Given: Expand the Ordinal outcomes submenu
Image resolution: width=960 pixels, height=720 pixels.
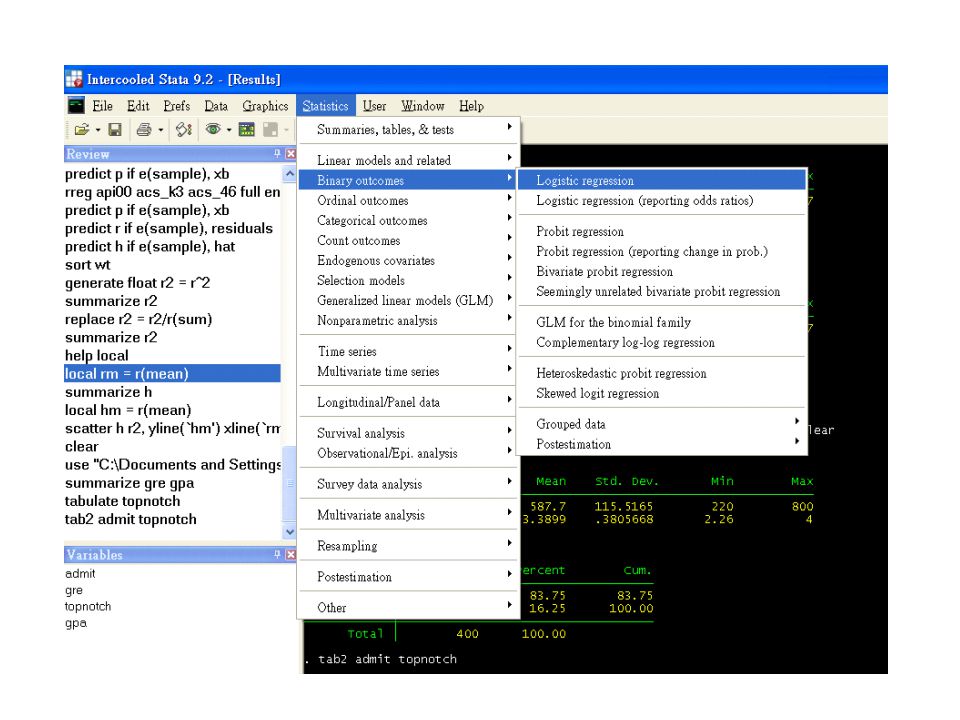Looking at the screenshot, I should pyautogui.click(x=409, y=201).
